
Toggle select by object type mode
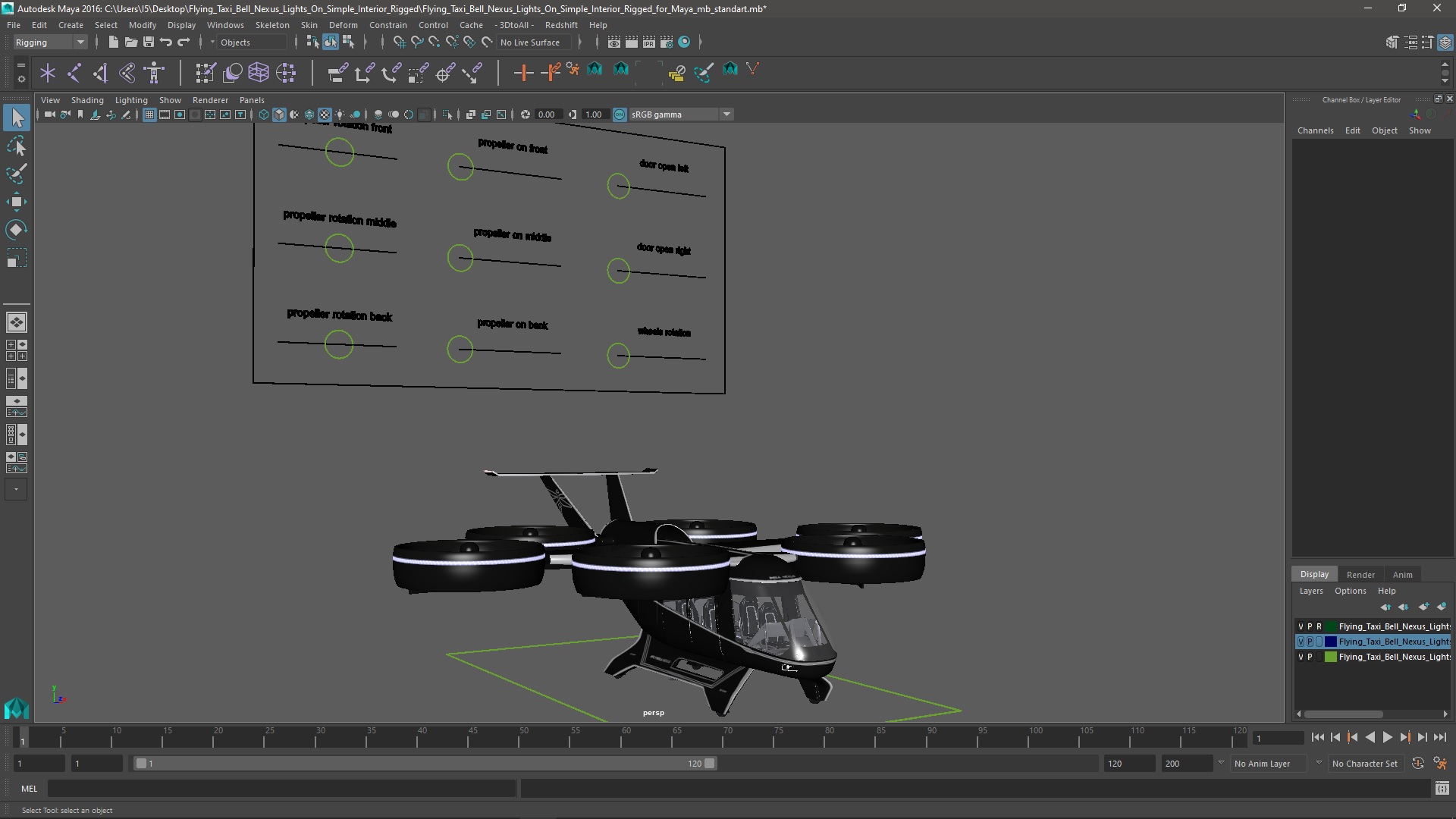tap(330, 42)
